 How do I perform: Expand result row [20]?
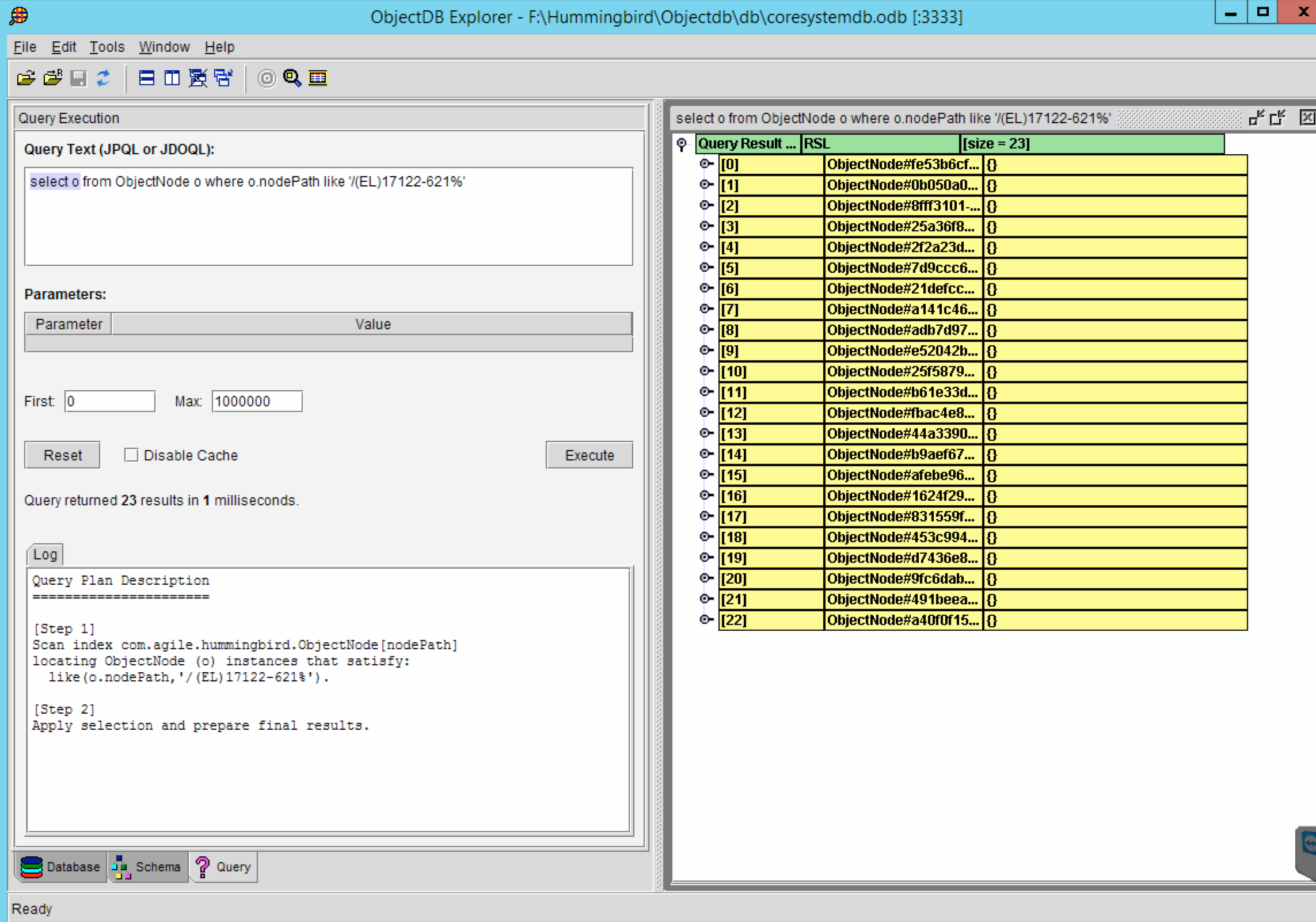(706, 578)
